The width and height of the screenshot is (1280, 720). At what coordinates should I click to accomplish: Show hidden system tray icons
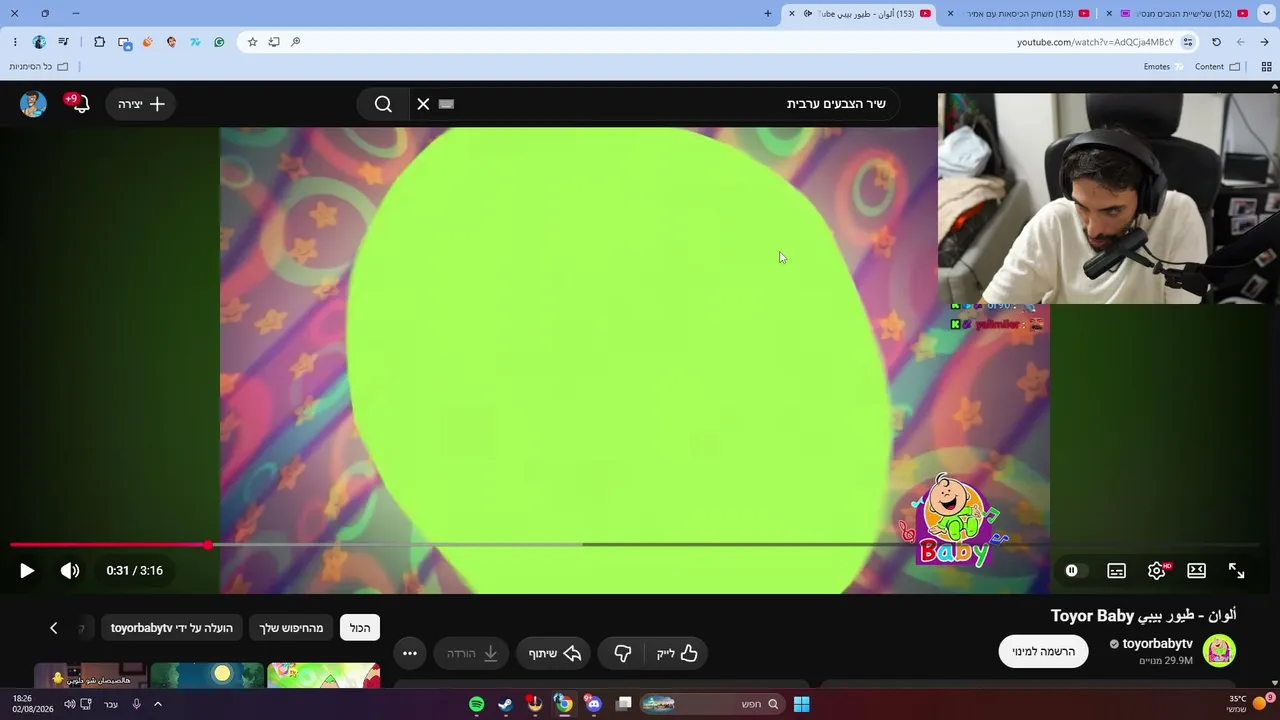157,704
